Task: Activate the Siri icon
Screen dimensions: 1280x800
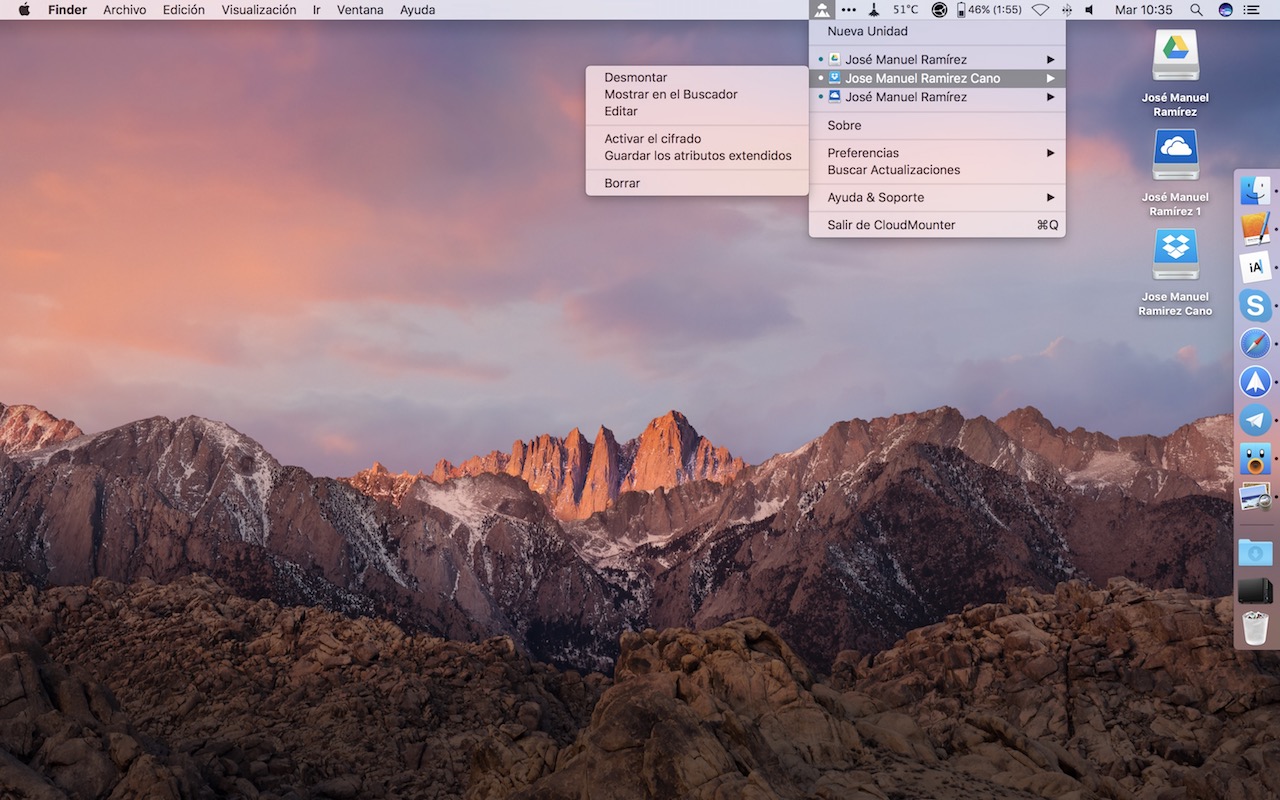Action: tap(1225, 10)
